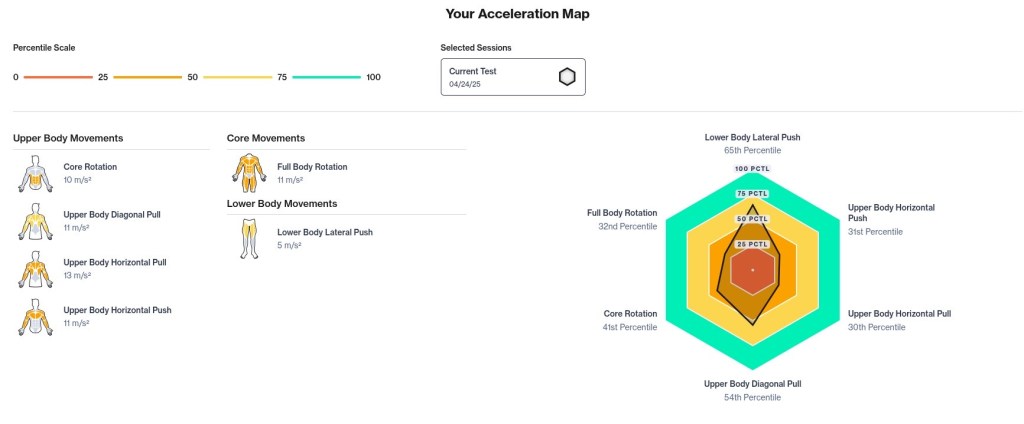The image size is (1024, 424).
Task: Click the hexagon icon in Current Test
Action: 567,77
